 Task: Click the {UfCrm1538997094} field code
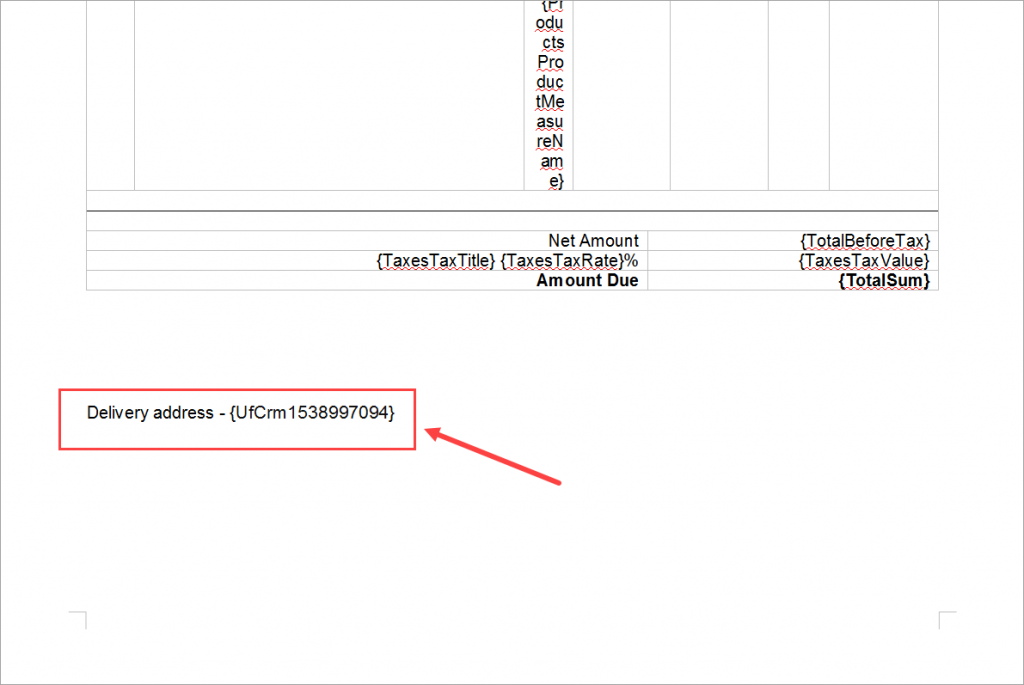point(312,413)
